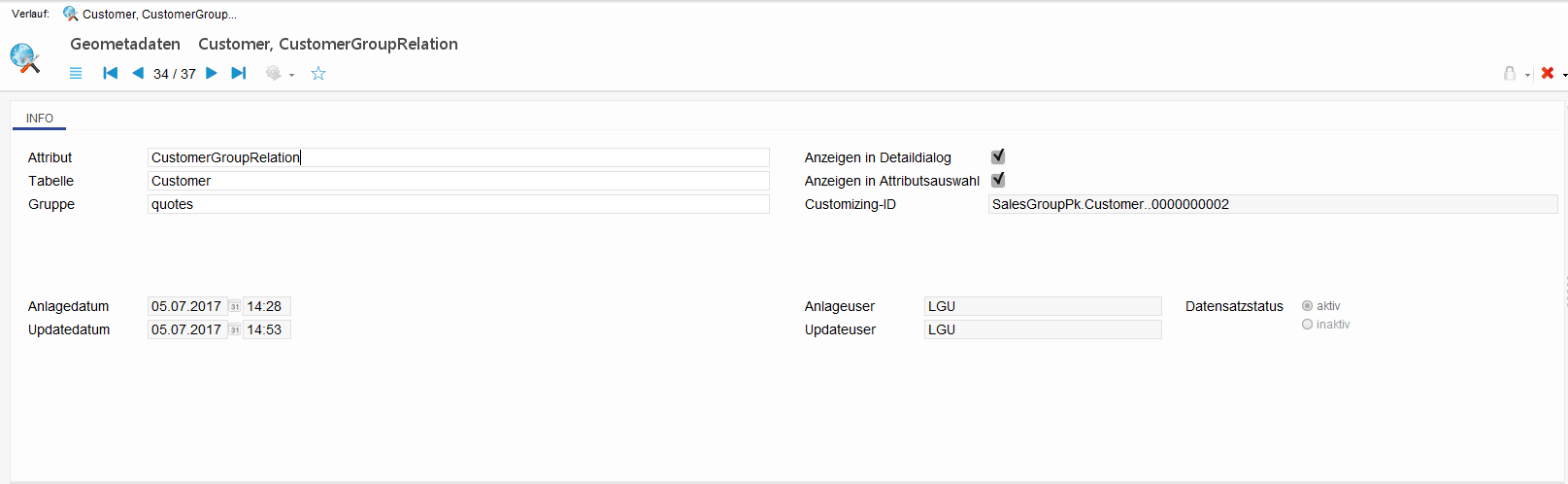Click the star favorite icon

(x=318, y=74)
